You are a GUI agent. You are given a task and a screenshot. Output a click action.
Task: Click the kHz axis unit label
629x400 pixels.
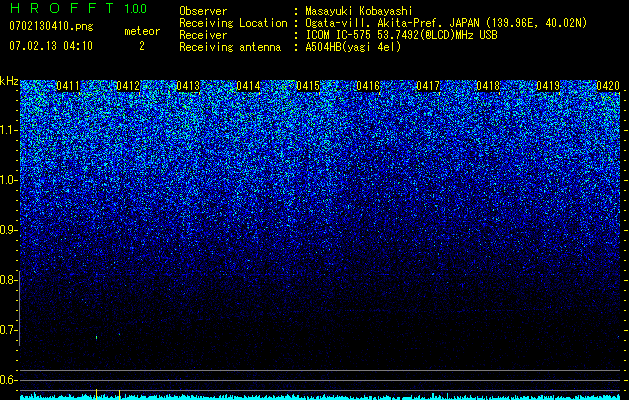point(9,81)
